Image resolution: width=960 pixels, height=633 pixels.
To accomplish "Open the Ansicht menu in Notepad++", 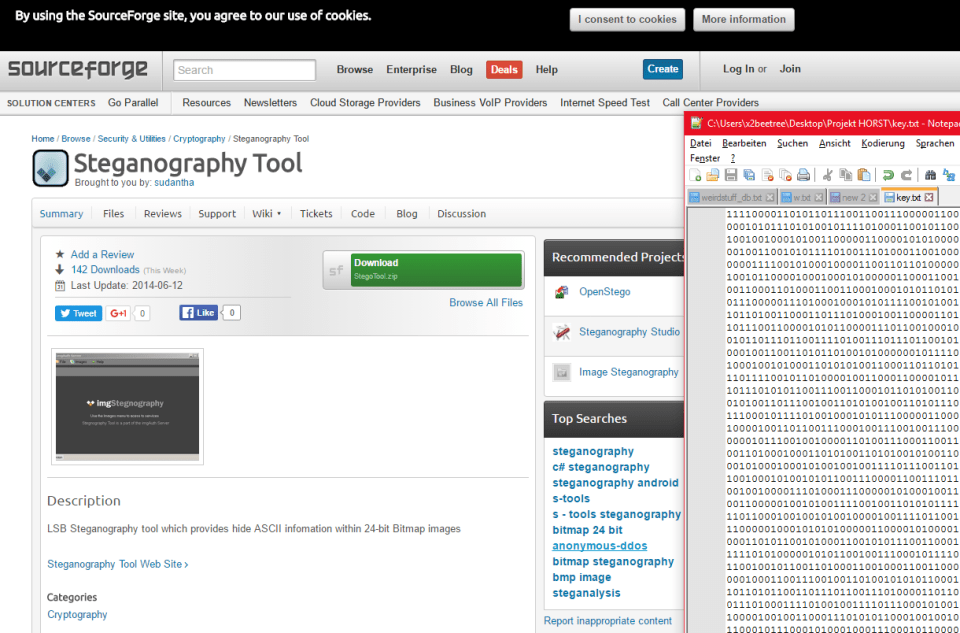I will [x=834, y=143].
